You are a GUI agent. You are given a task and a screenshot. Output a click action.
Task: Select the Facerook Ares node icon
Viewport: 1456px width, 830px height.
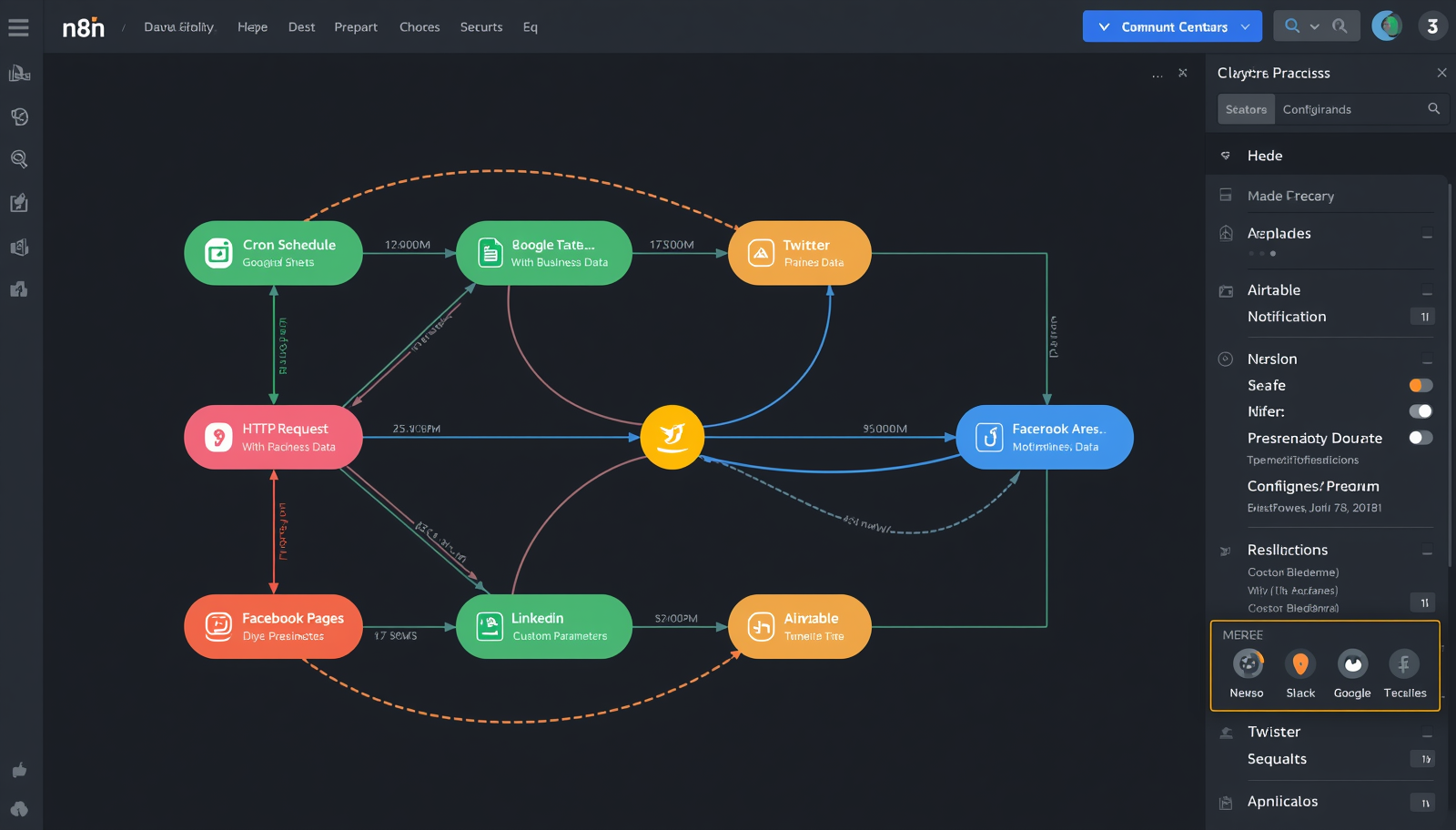point(989,438)
